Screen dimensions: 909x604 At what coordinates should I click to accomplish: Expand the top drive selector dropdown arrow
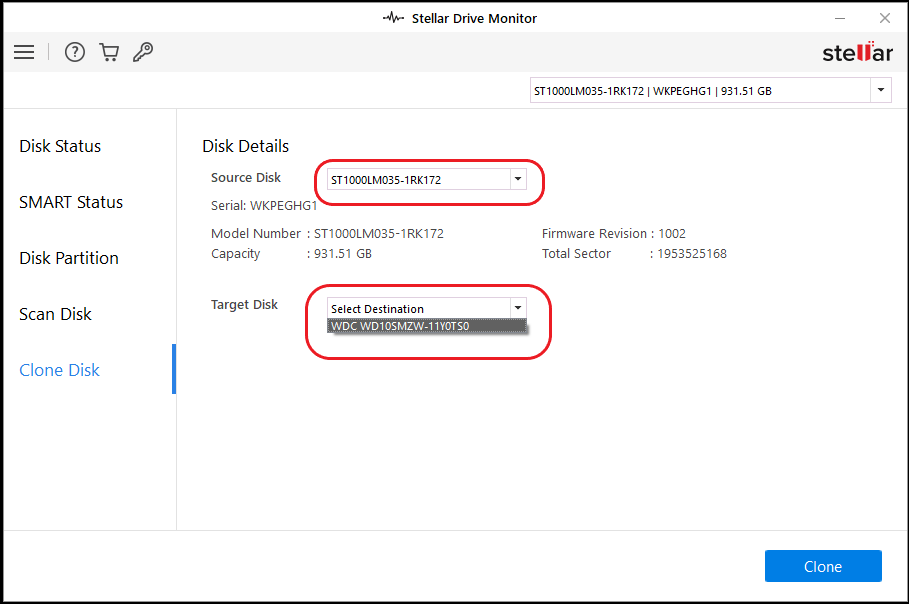coord(881,90)
